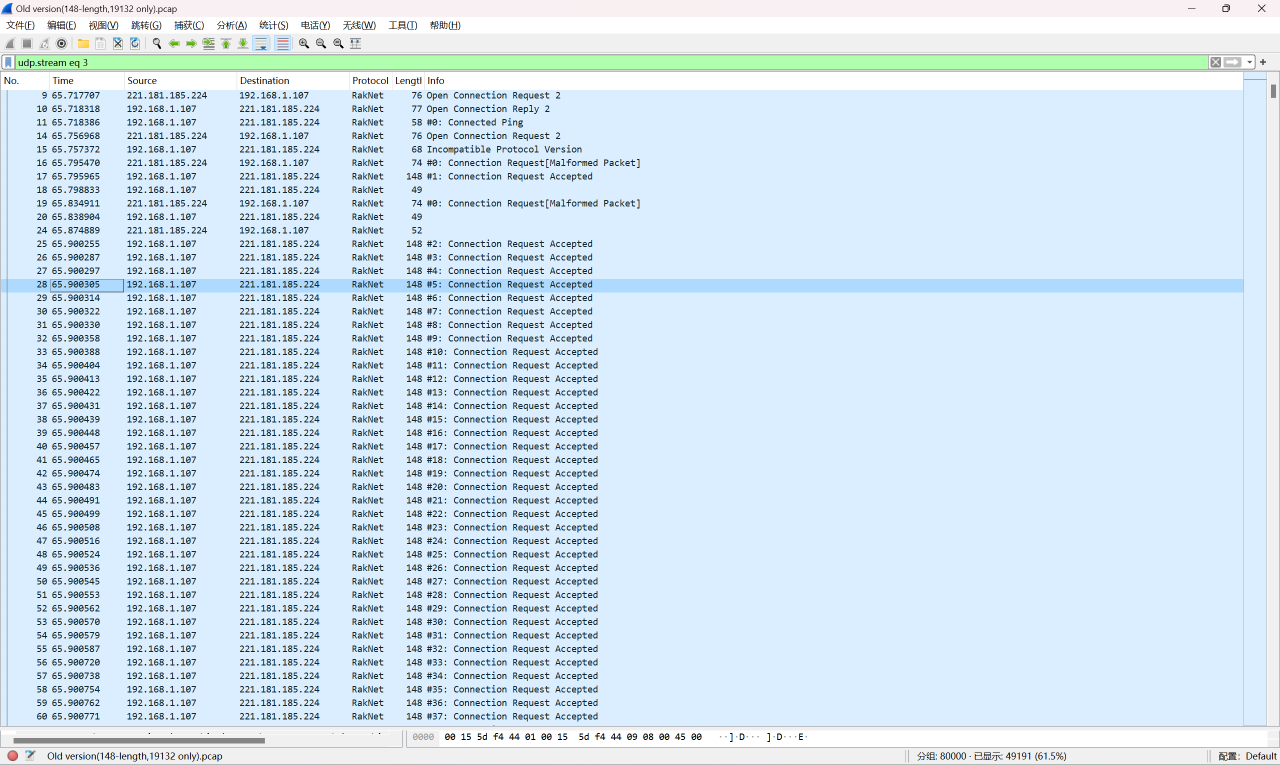Open the 分析(A) menu

point(231,25)
